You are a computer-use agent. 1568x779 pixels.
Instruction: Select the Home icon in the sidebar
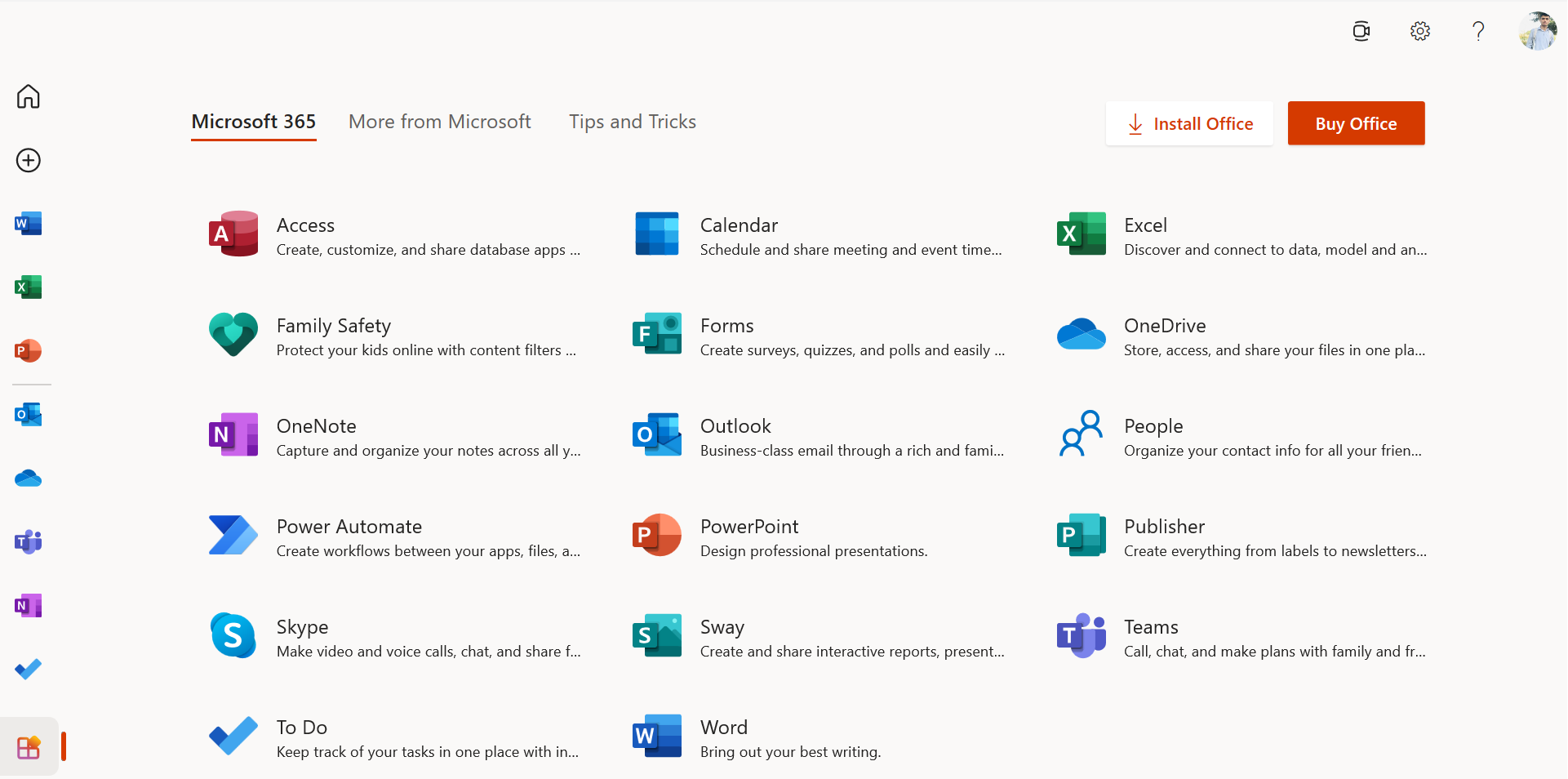28,96
